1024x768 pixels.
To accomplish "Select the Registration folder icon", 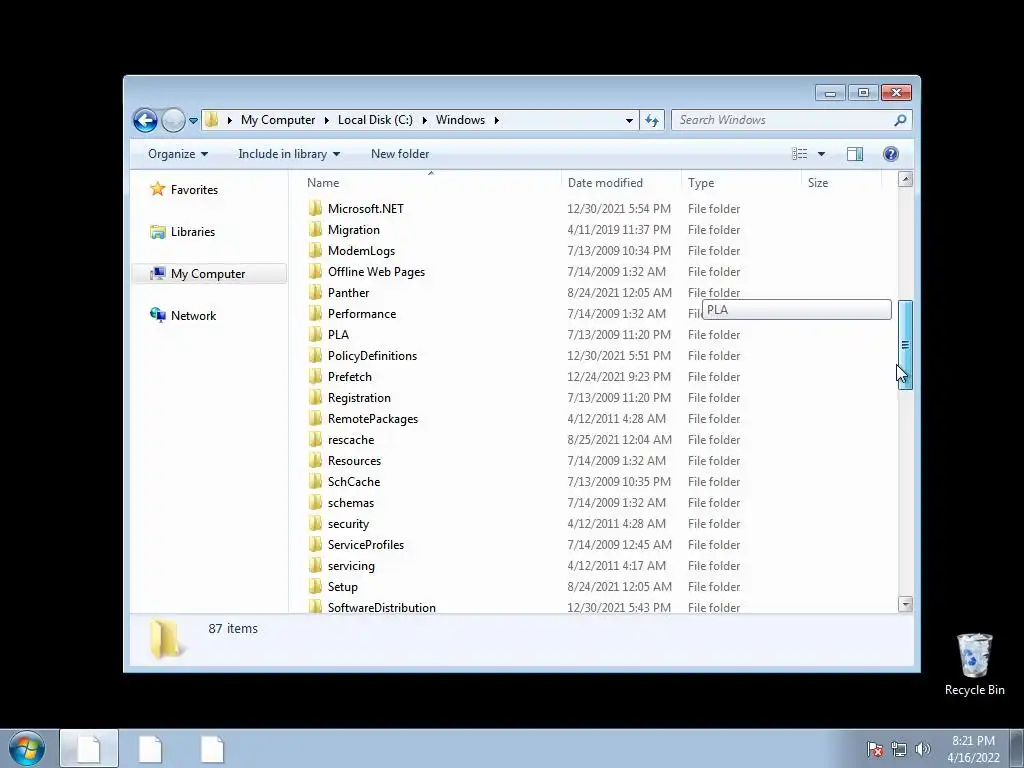I will click(315, 397).
